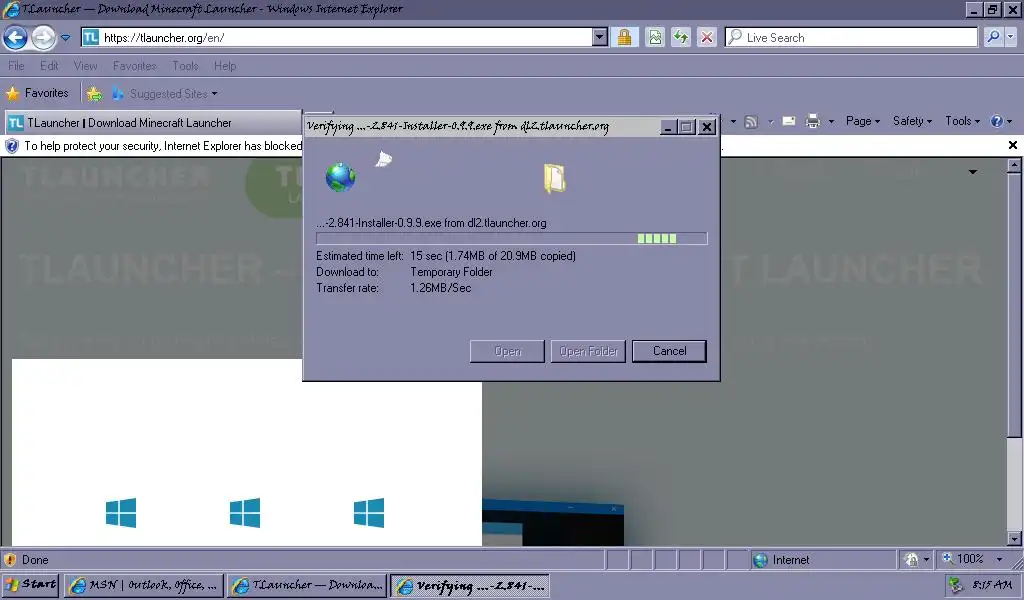Switch to Verifying download taskbar item
The height and width of the screenshot is (600, 1024).
pos(470,586)
